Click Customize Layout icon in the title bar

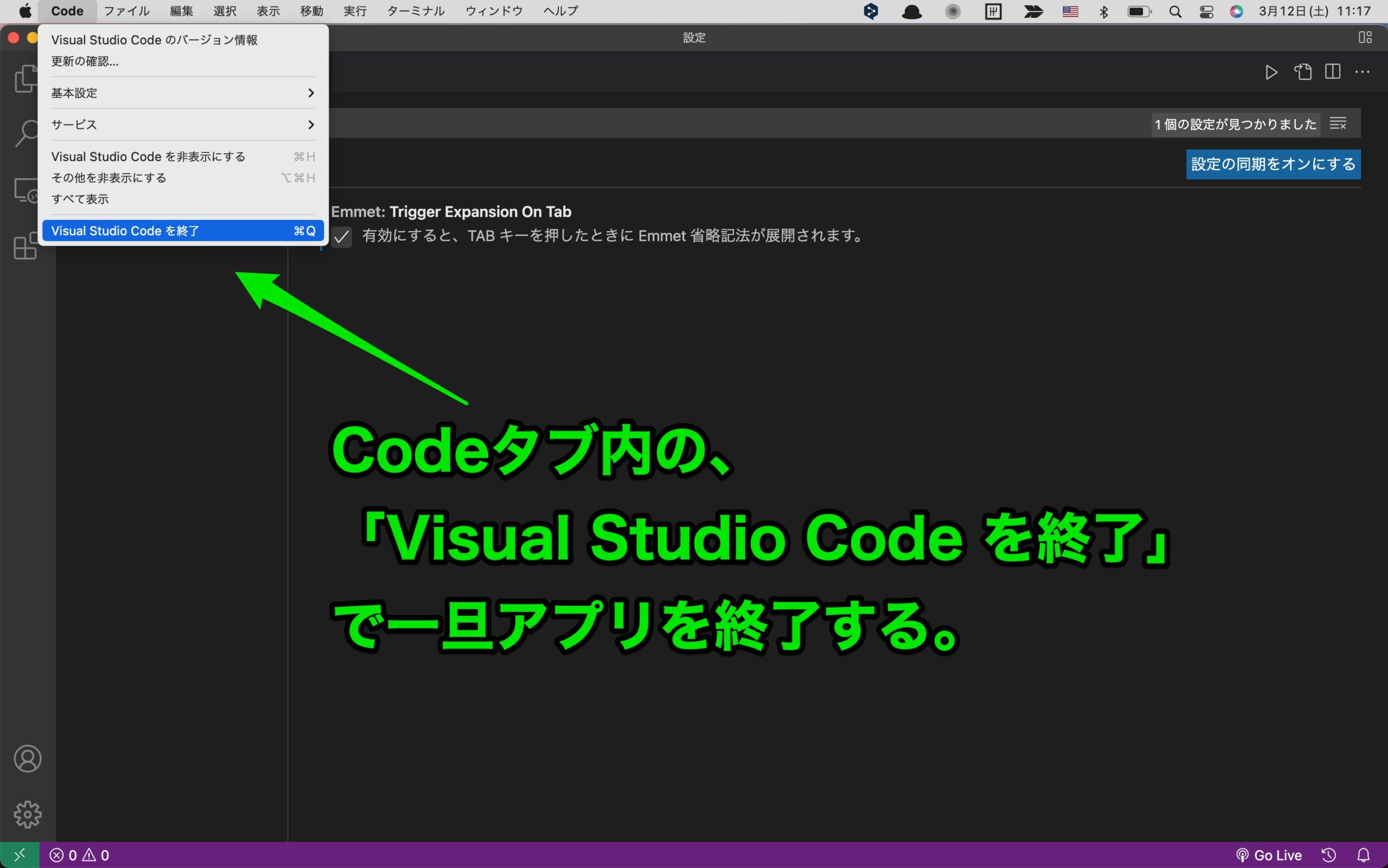click(x=1365, y=37)
